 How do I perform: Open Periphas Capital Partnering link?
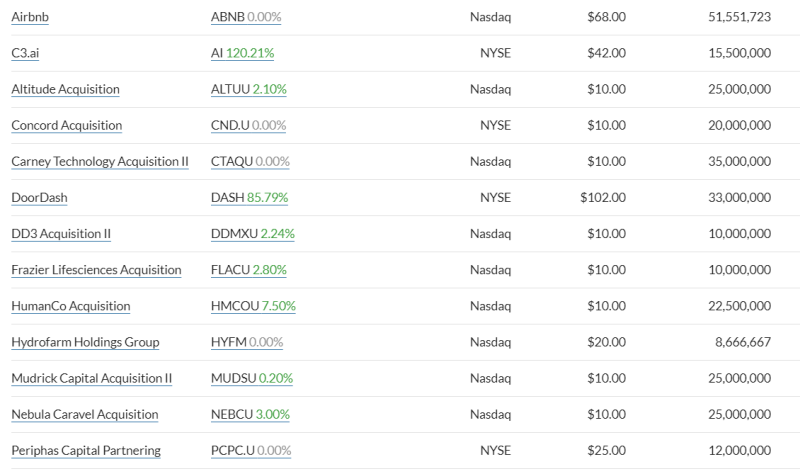coord(86,451)
